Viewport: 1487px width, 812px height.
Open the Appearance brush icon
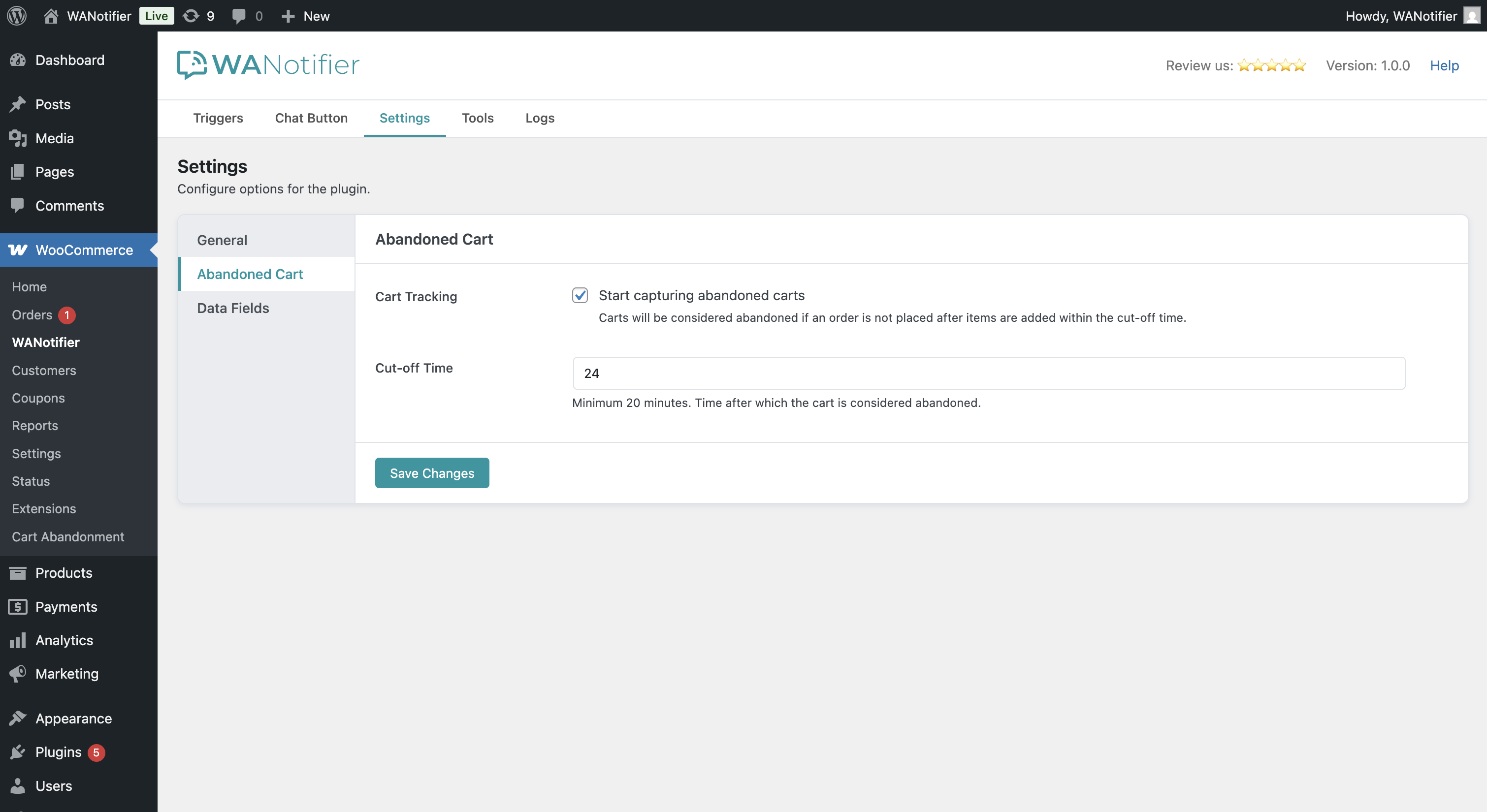(x=18, y=718)
